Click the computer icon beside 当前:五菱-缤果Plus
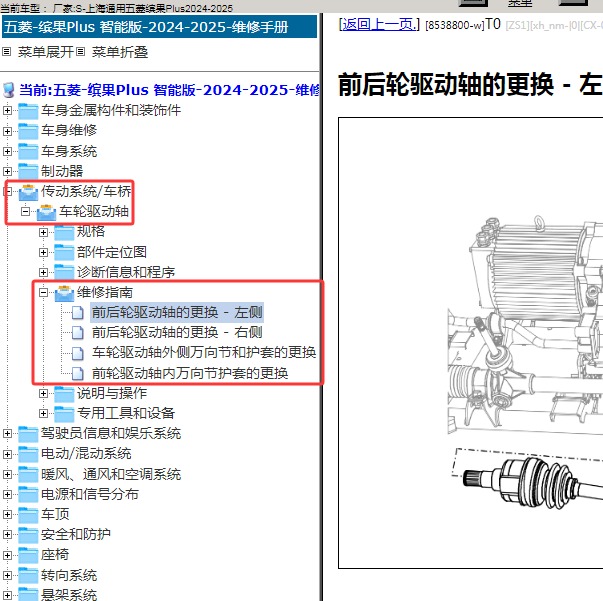Viewport: 603px width, 601px height. (x=8, y=90)
